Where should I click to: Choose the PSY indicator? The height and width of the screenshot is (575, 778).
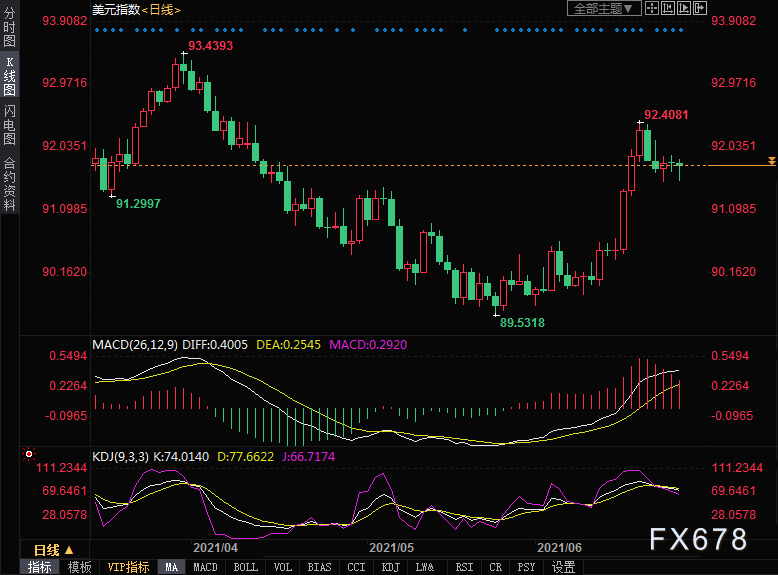526,567
